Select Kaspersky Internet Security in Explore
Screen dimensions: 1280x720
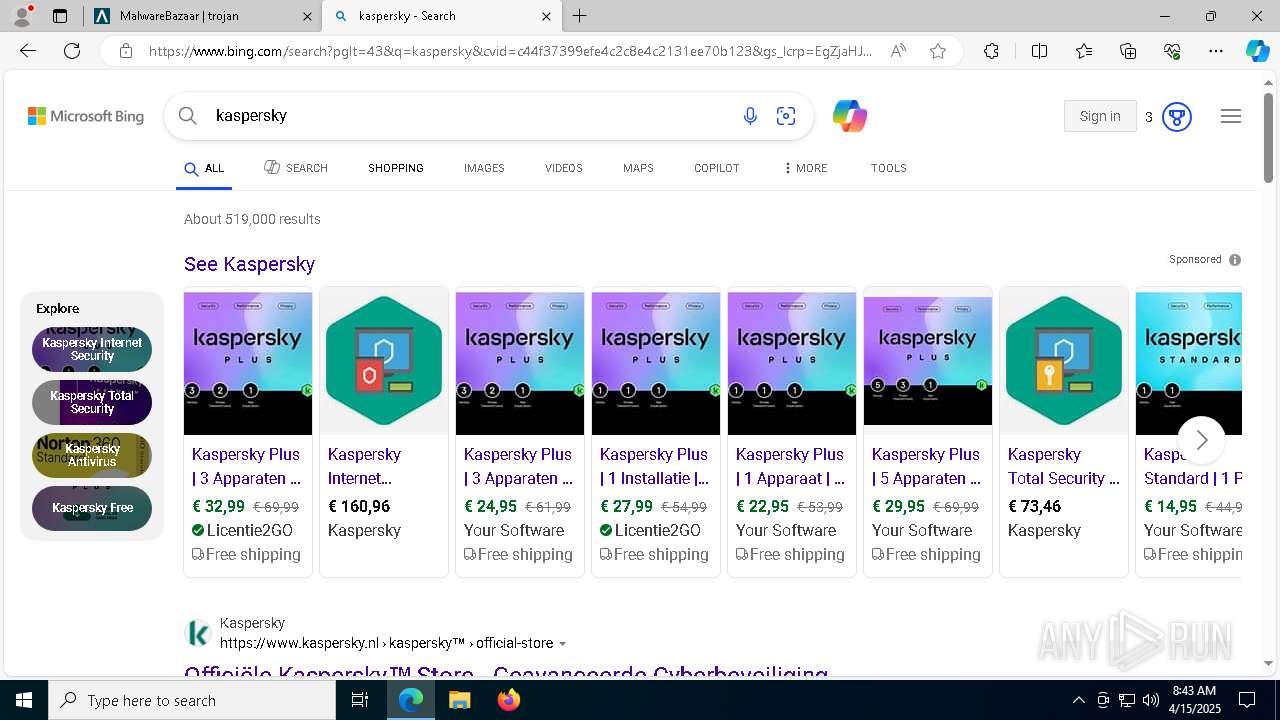[x=92, y=349]
